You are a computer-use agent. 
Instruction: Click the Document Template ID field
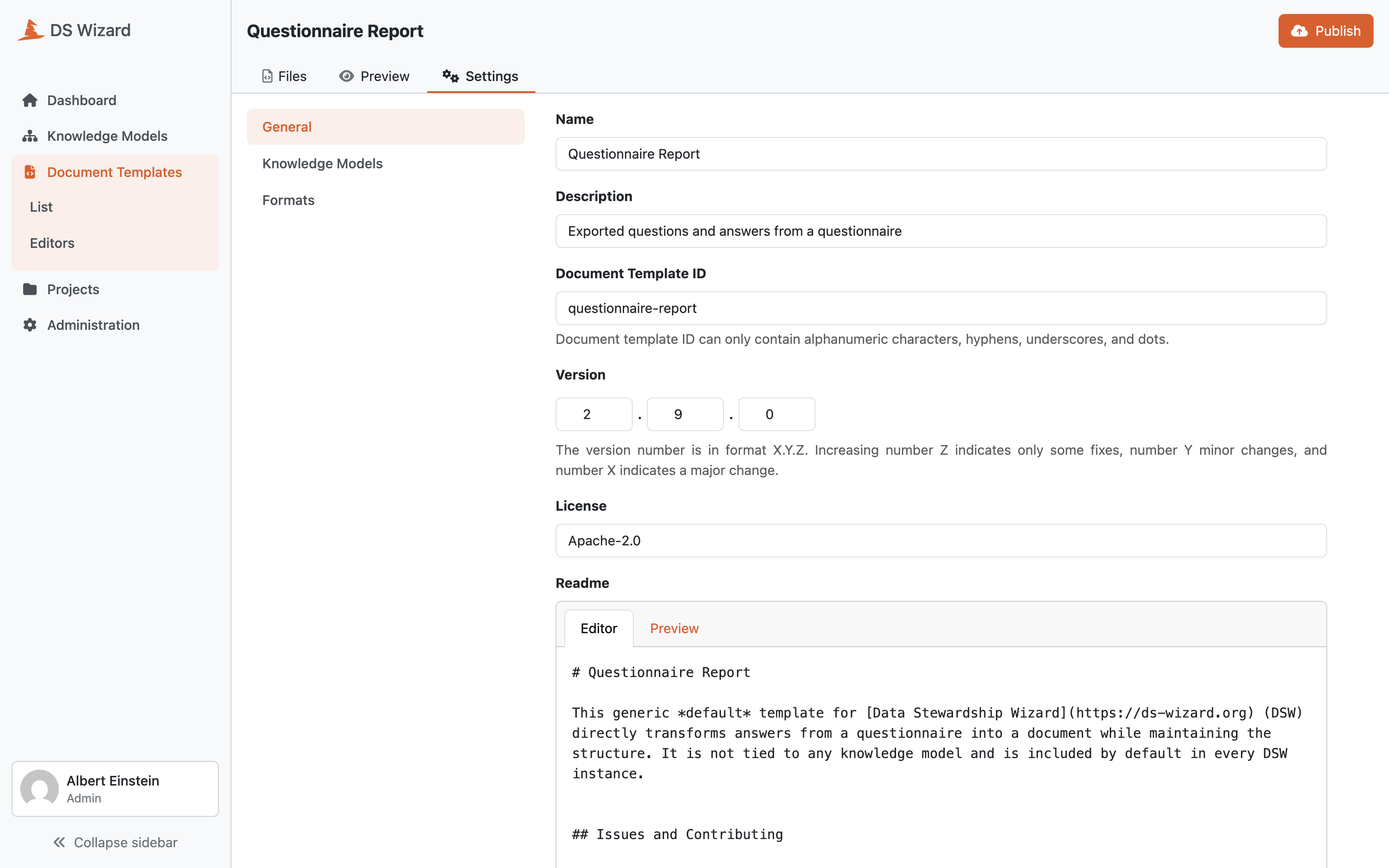tap(941, 308)
